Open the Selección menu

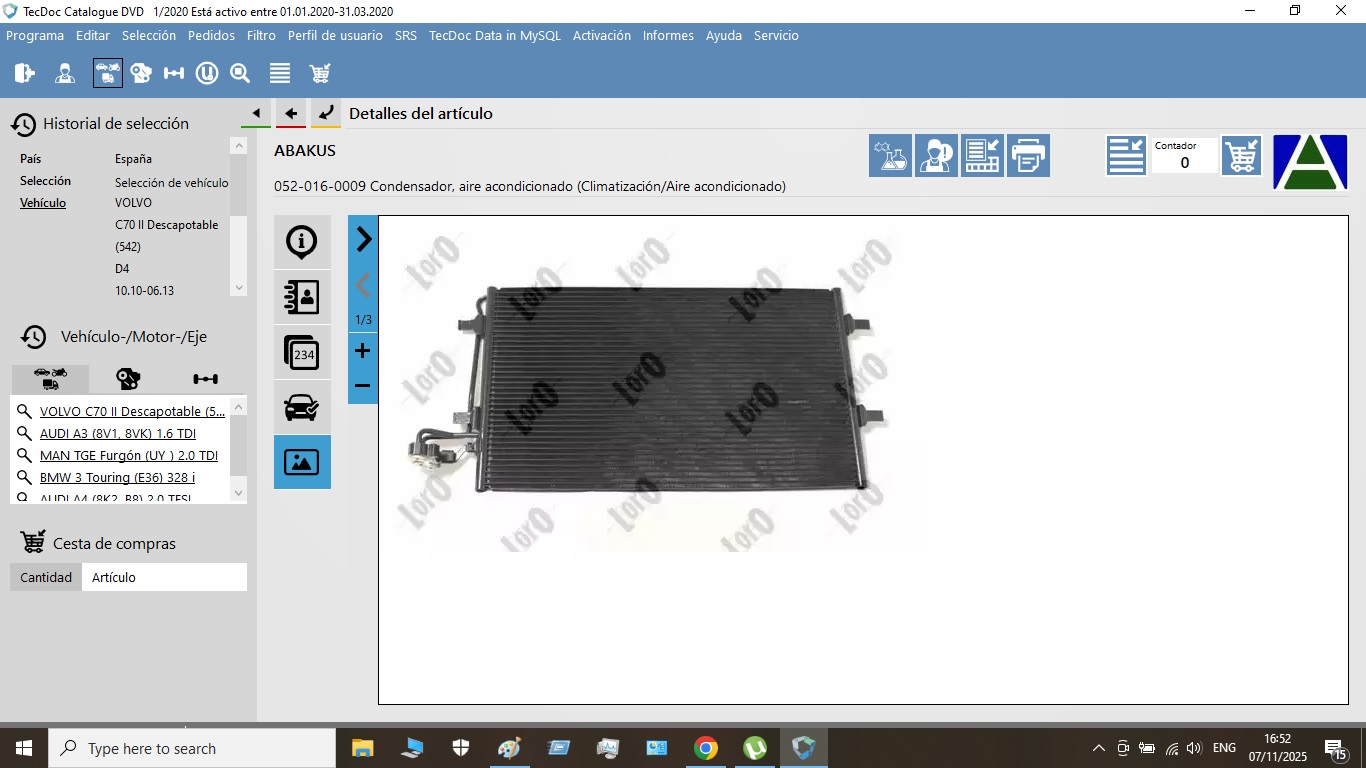[x=149, y=35]
